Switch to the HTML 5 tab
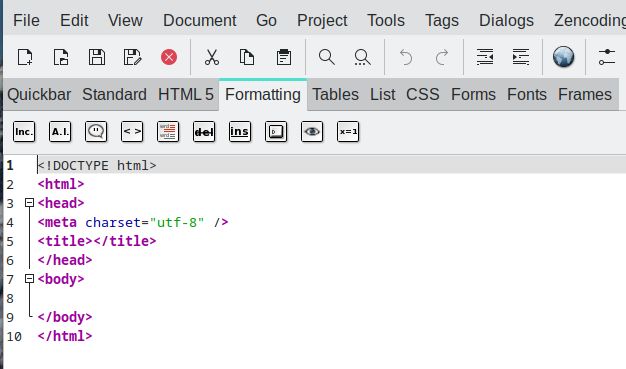The width and height of the screenshot is (626, 369). (186, 95)
